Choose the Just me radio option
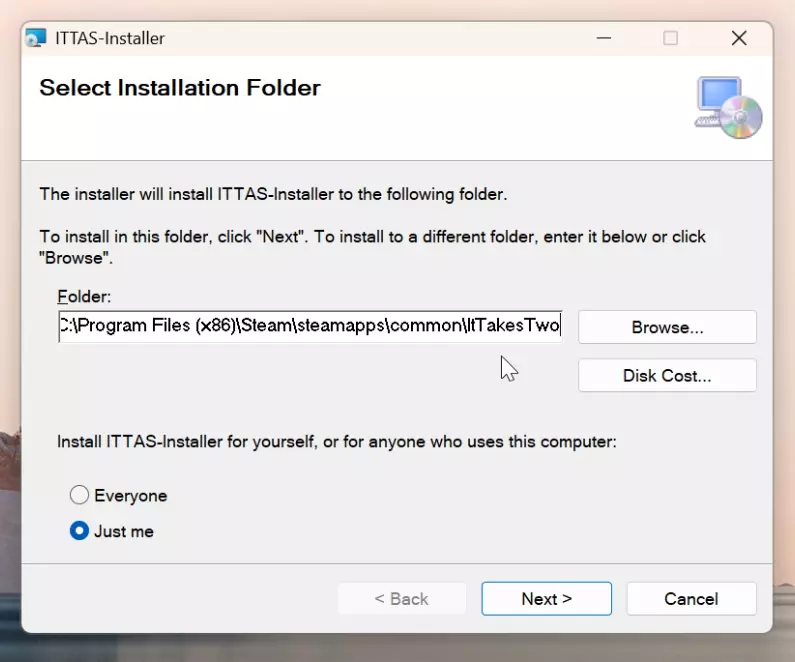 click(x=79, y=531)
